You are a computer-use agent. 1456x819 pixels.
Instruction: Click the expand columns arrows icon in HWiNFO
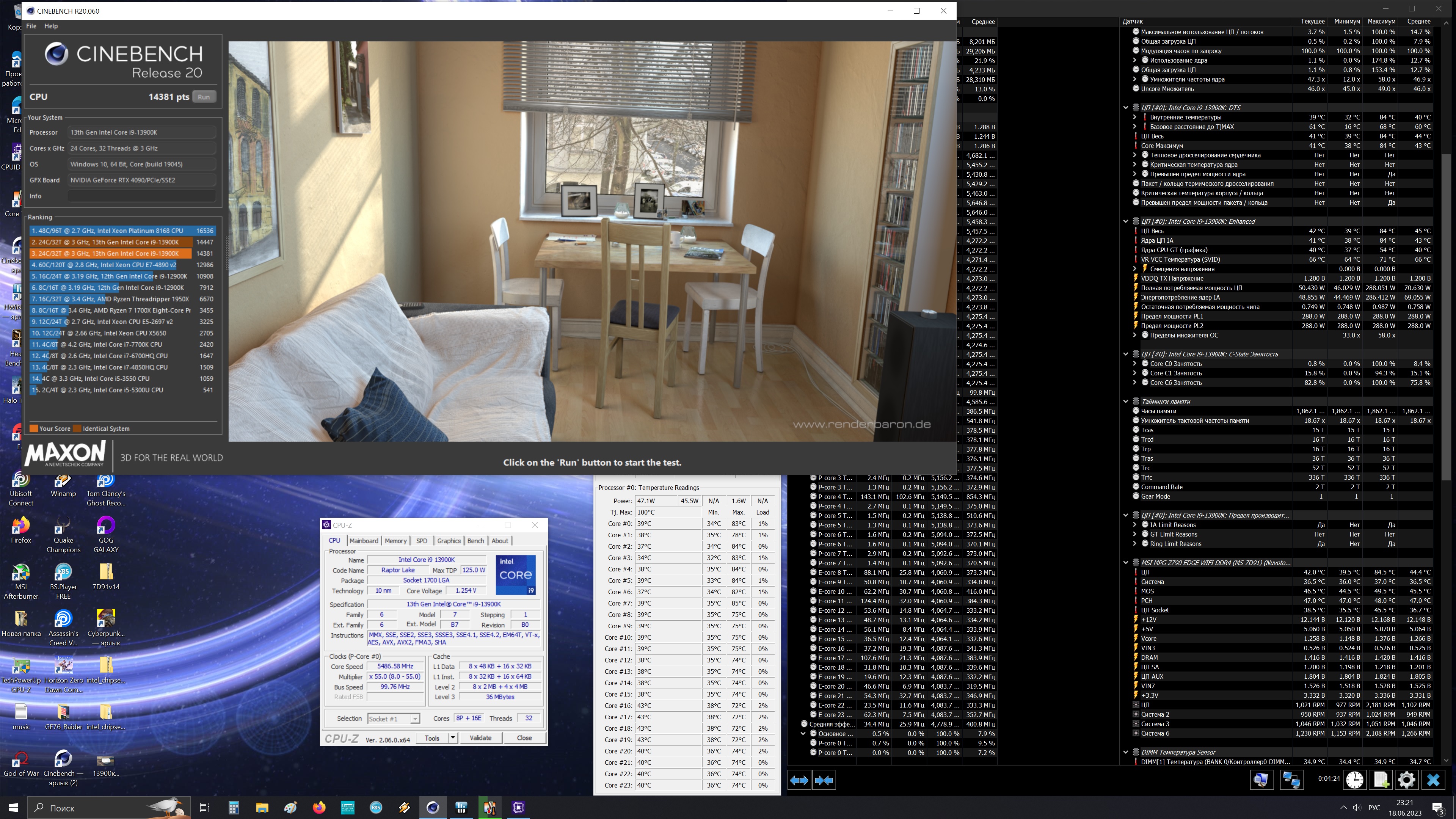[x=799, y=780]
